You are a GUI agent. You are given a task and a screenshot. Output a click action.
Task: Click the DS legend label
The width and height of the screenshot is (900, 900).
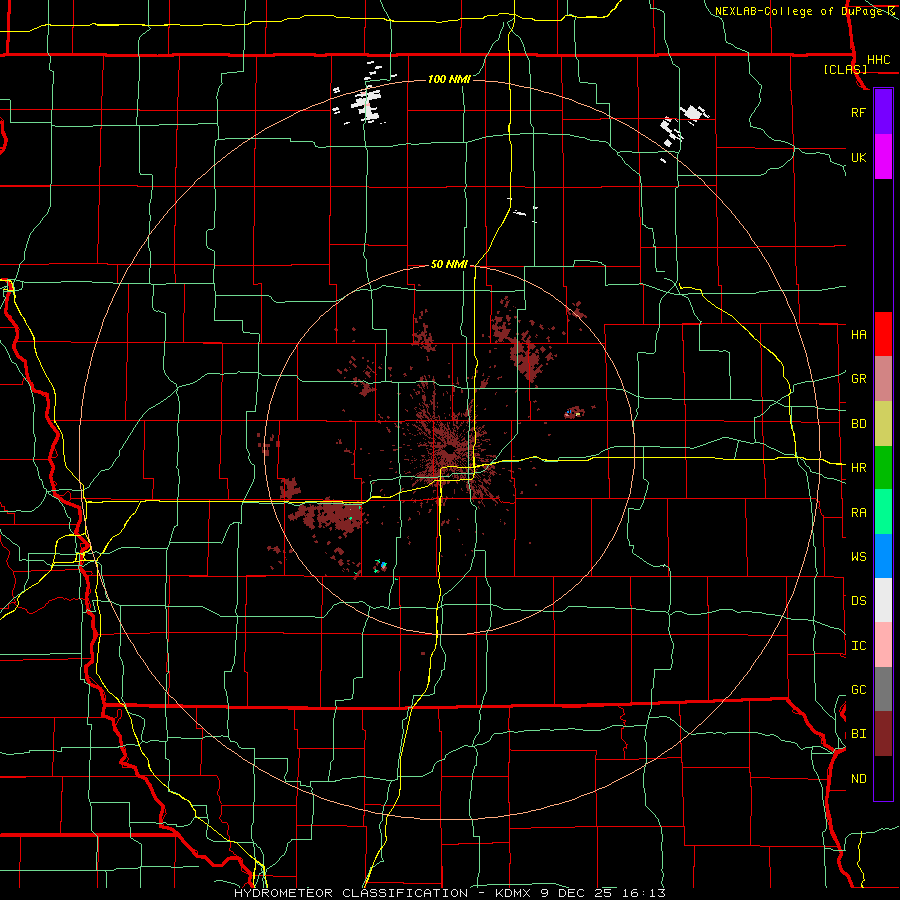(859, 601)
